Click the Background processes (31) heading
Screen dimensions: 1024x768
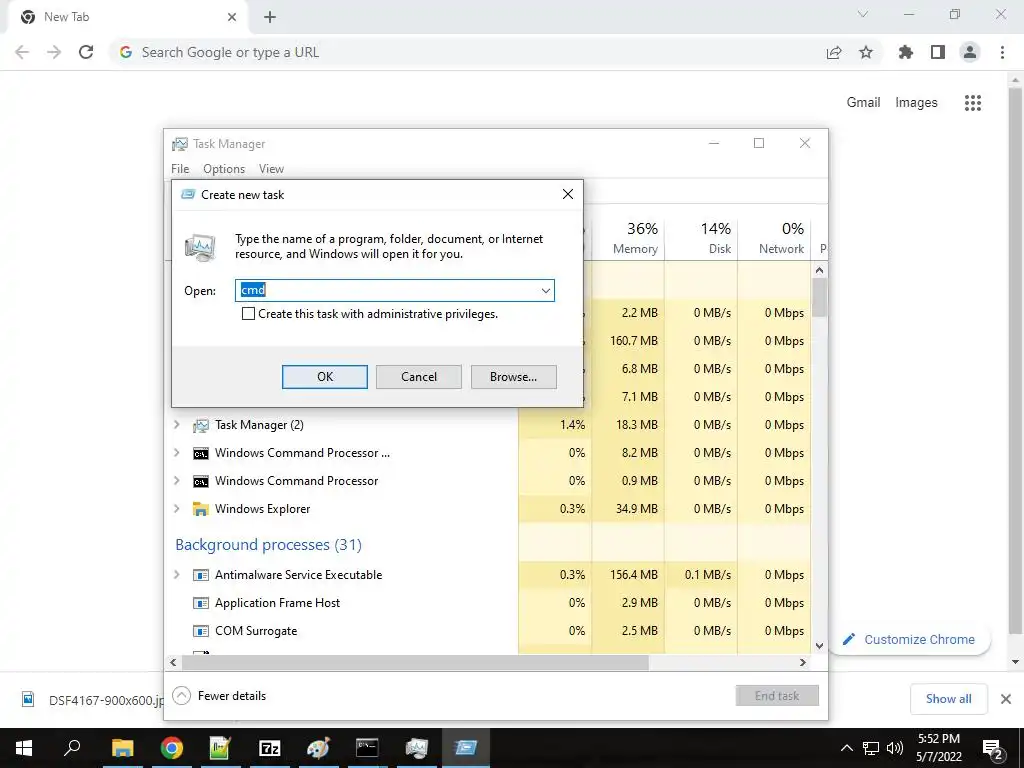(x=268, y=545)
